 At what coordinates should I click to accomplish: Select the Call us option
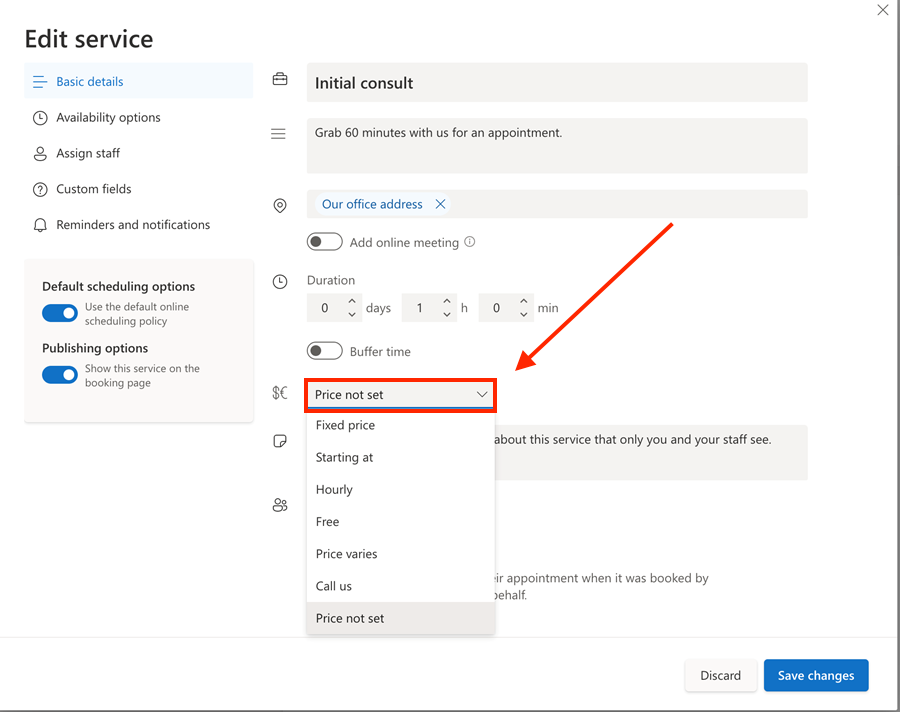pyautogui.click(x=401, y=586)
